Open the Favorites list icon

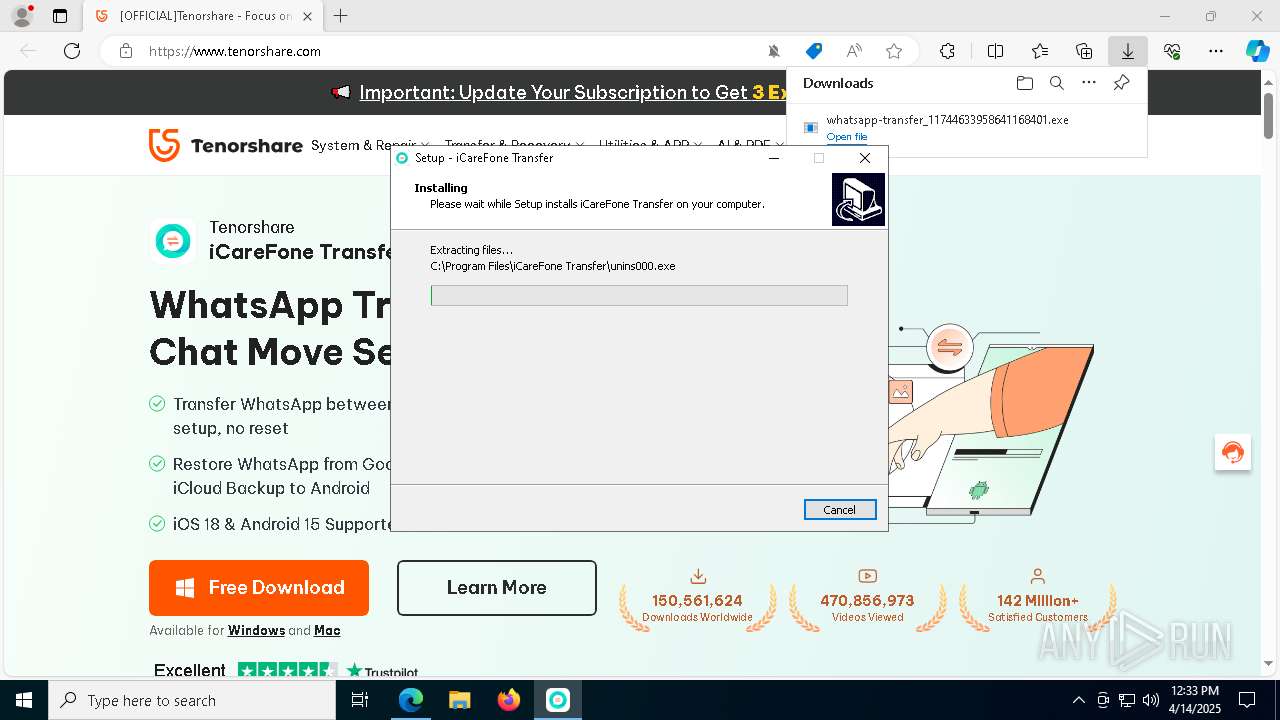coord(1040,51)
